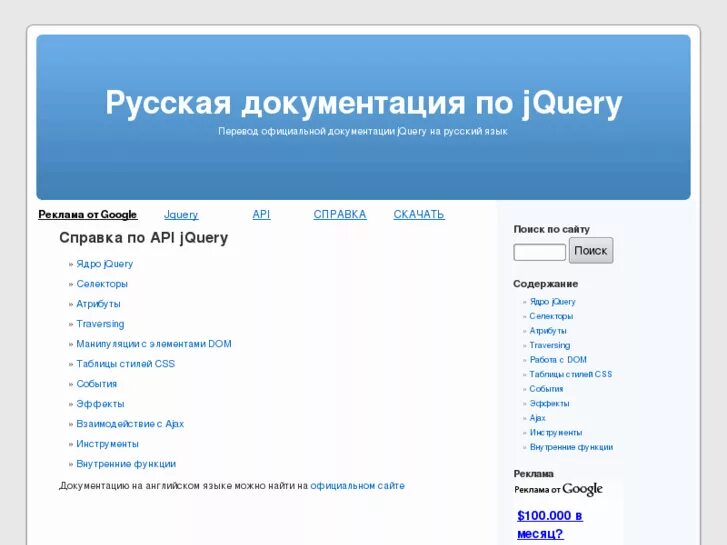Click the 'Поиск' search button
The height and width of the screenshot is (545, 727).
591,250
